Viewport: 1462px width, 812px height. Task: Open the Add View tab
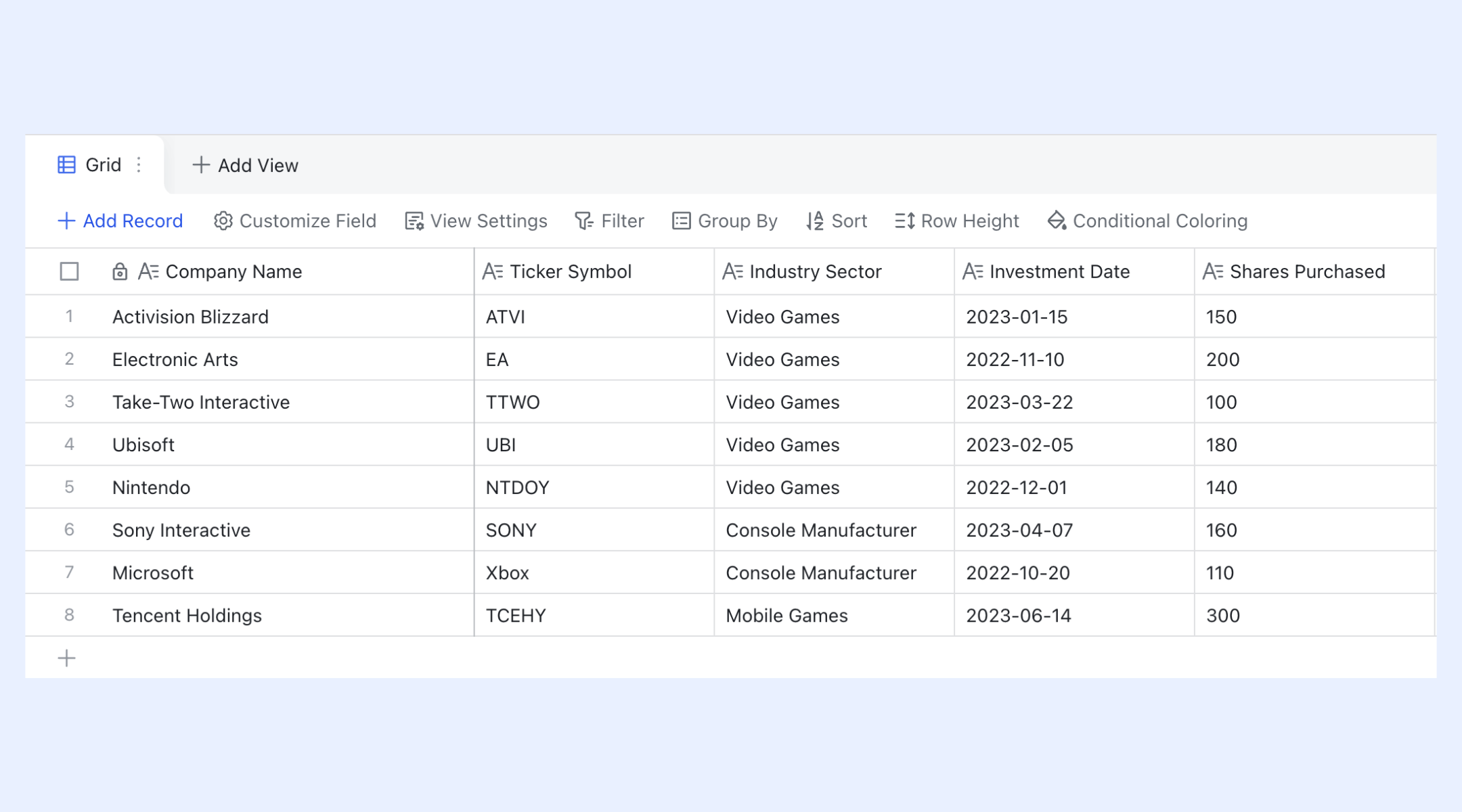click(245, 165)
